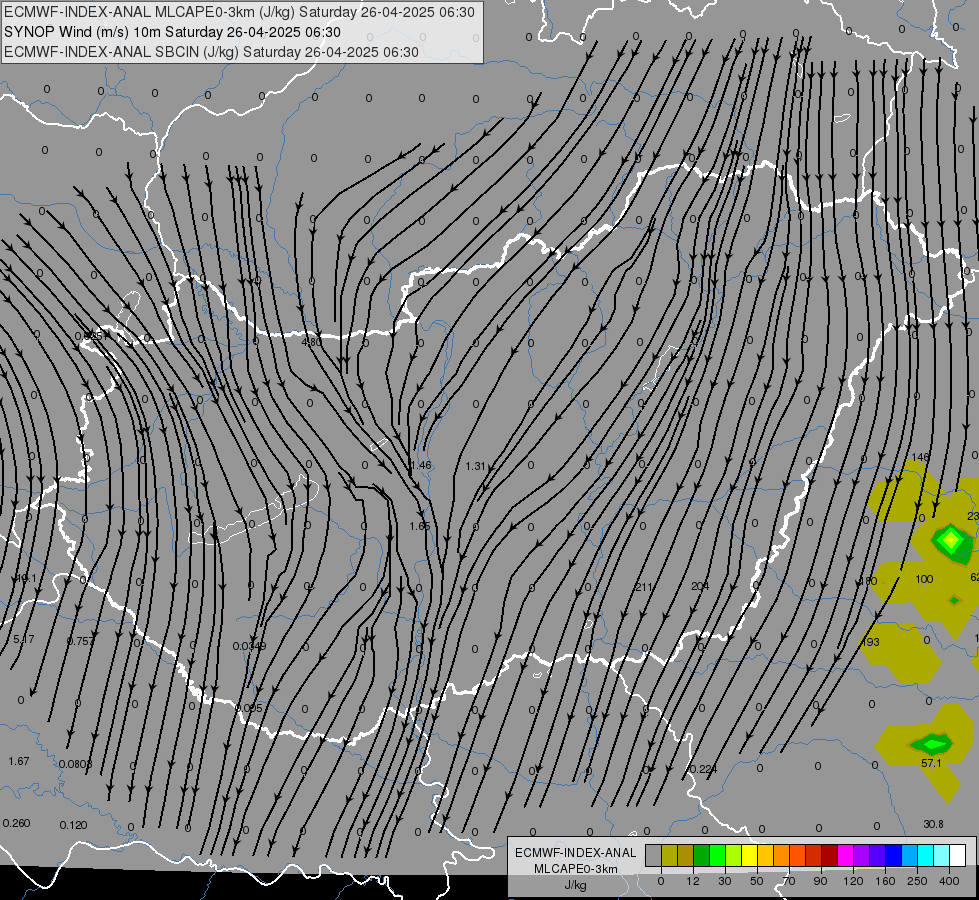Click the lime yellow-green legend swatch
Image resolution: width=979 pixels, height=900 pixels.
pyautogui.click(x=733, y=856)
